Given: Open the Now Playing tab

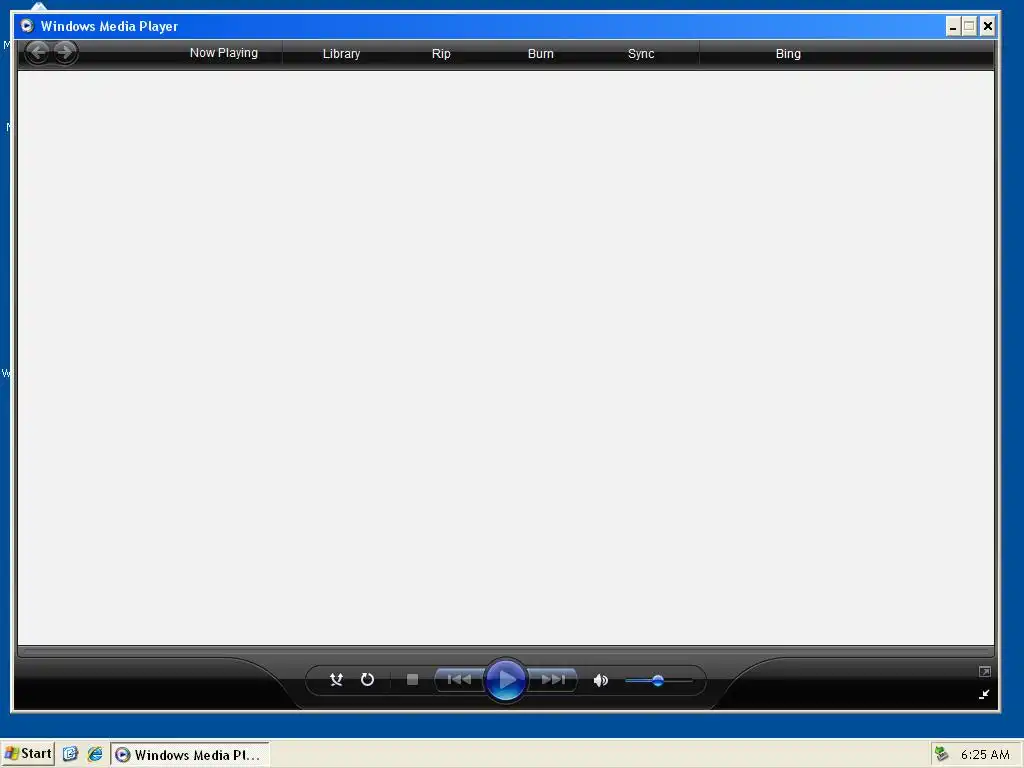Looking at the screenshot, I should (x=224, y=53).
